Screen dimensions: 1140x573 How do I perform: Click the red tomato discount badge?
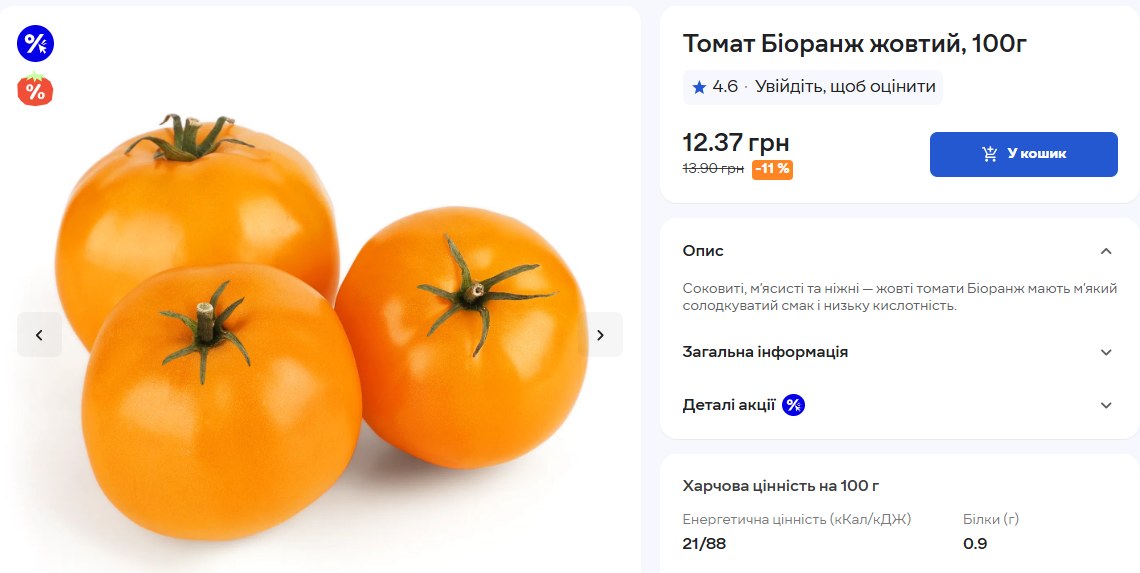(35, 90)
